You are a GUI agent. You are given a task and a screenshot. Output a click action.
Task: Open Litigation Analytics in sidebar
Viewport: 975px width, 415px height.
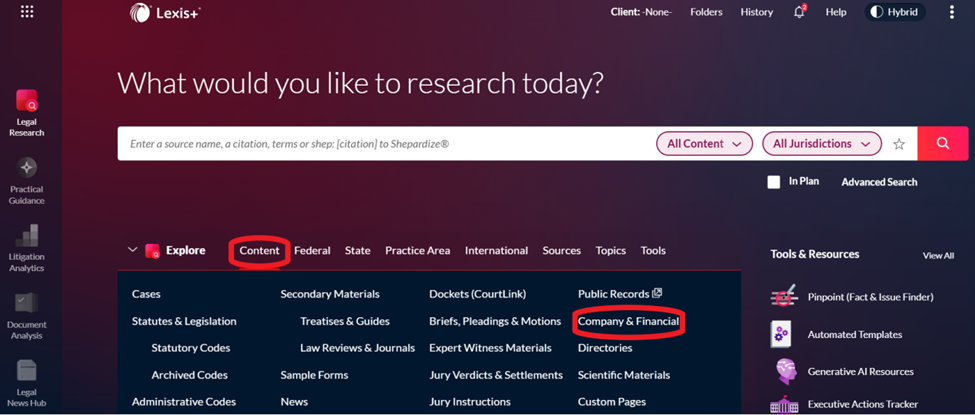27,248
